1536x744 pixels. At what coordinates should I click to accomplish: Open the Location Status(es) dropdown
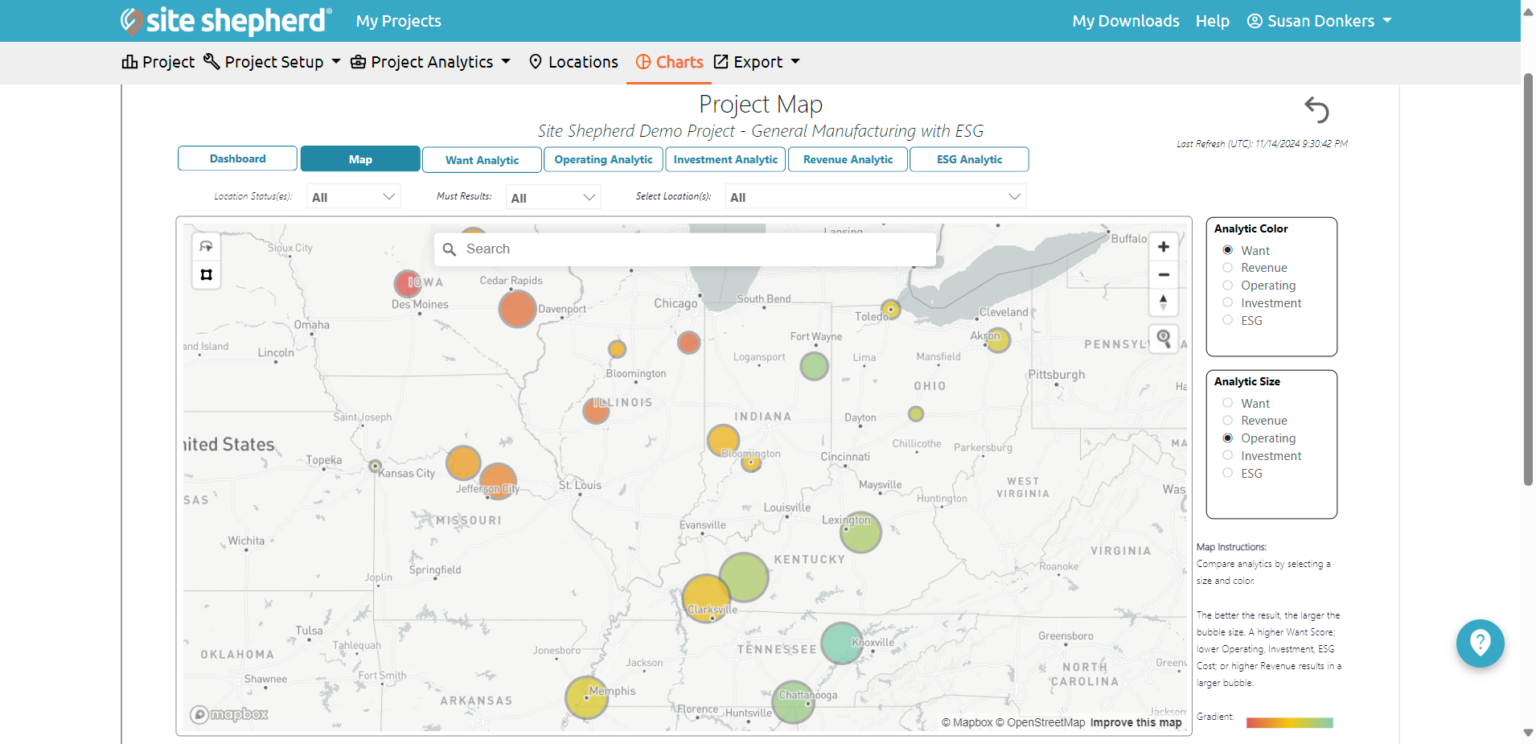pos(353,197)
